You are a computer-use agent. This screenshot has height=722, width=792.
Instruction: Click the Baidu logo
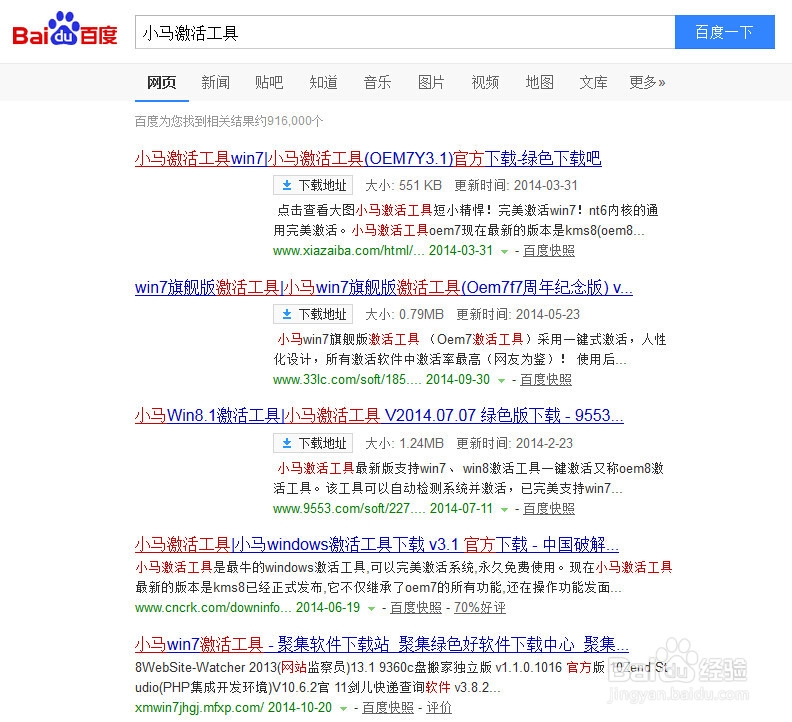pyautogui.click(x=65, y=29)
